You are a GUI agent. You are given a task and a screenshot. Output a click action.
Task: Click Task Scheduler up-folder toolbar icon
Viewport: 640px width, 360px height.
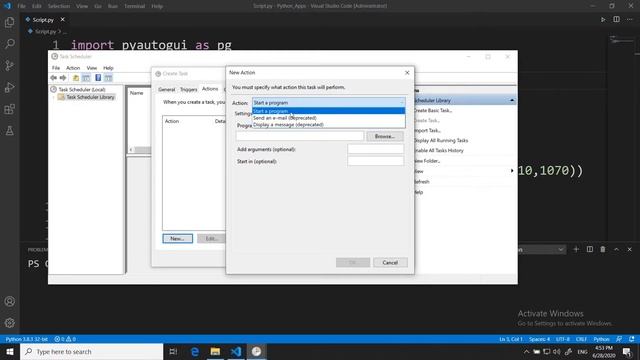pyautogui.click(x=76, y=78)
